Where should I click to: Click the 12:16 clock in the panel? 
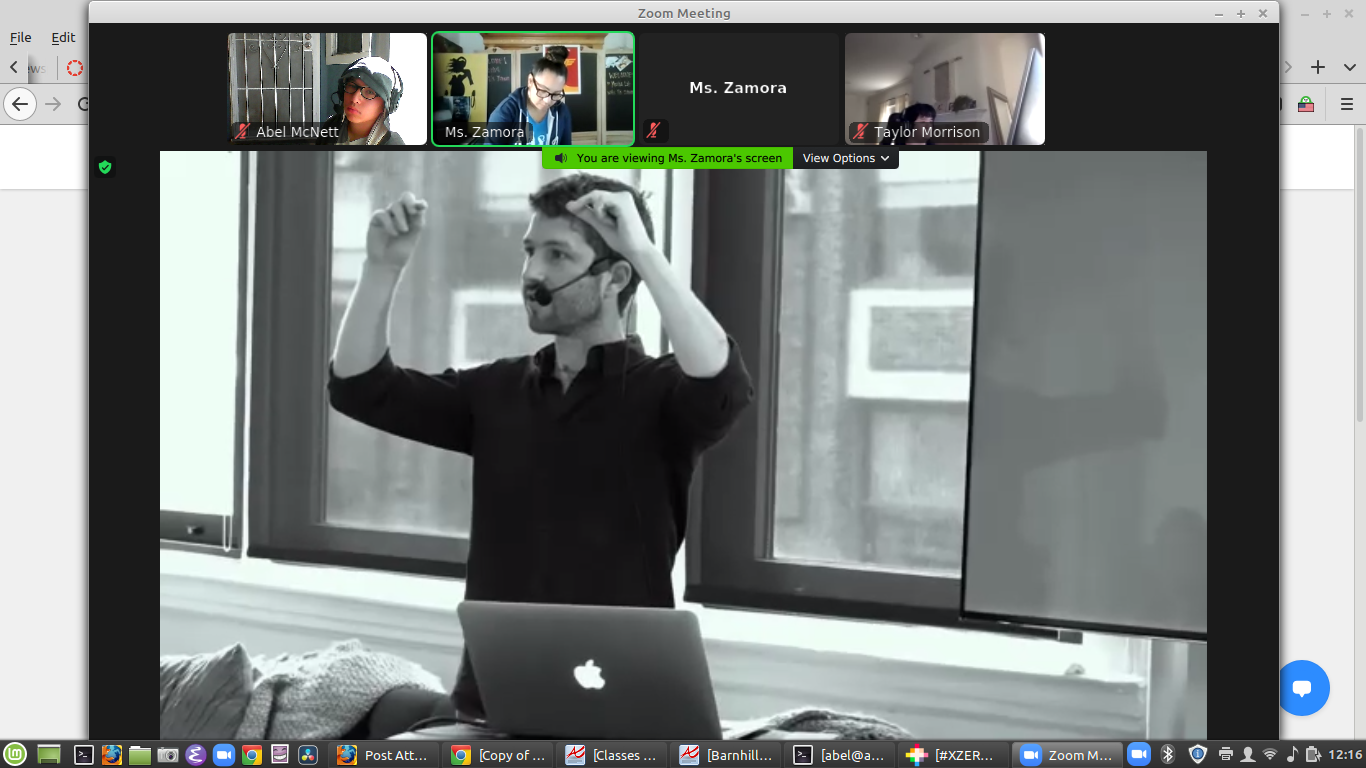(1347, 755)
